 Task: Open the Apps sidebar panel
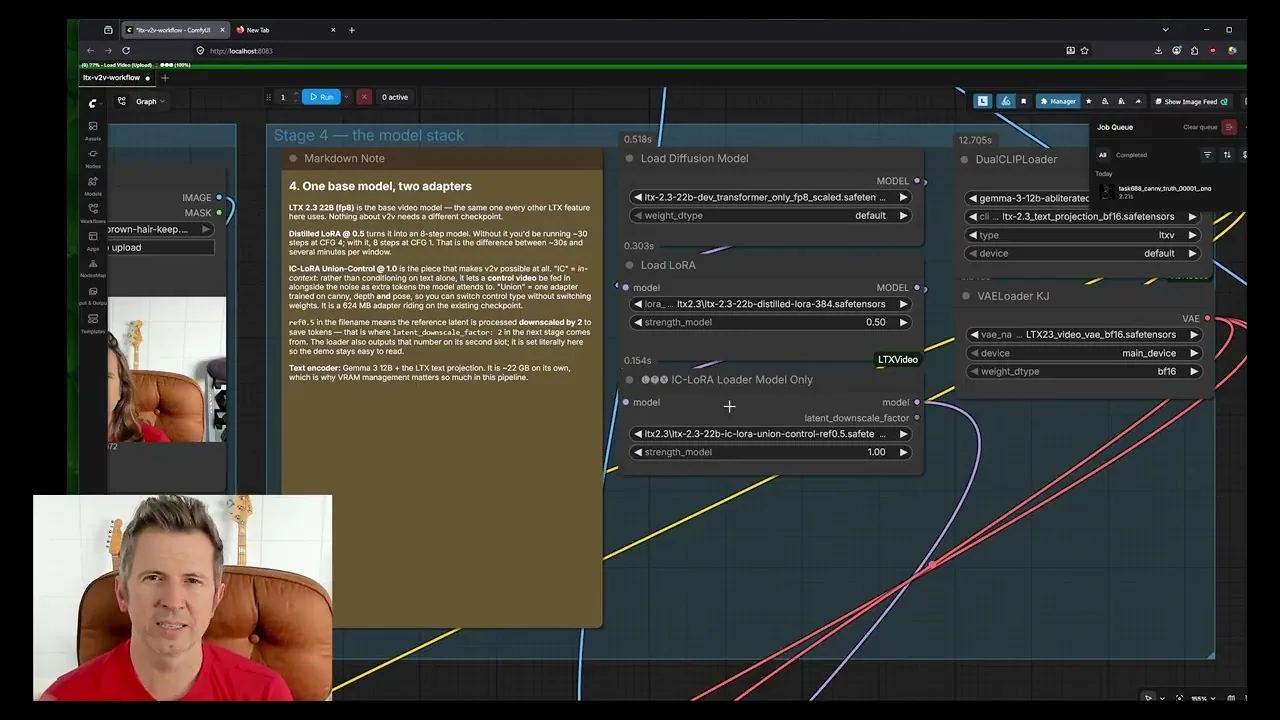point(93,241)
